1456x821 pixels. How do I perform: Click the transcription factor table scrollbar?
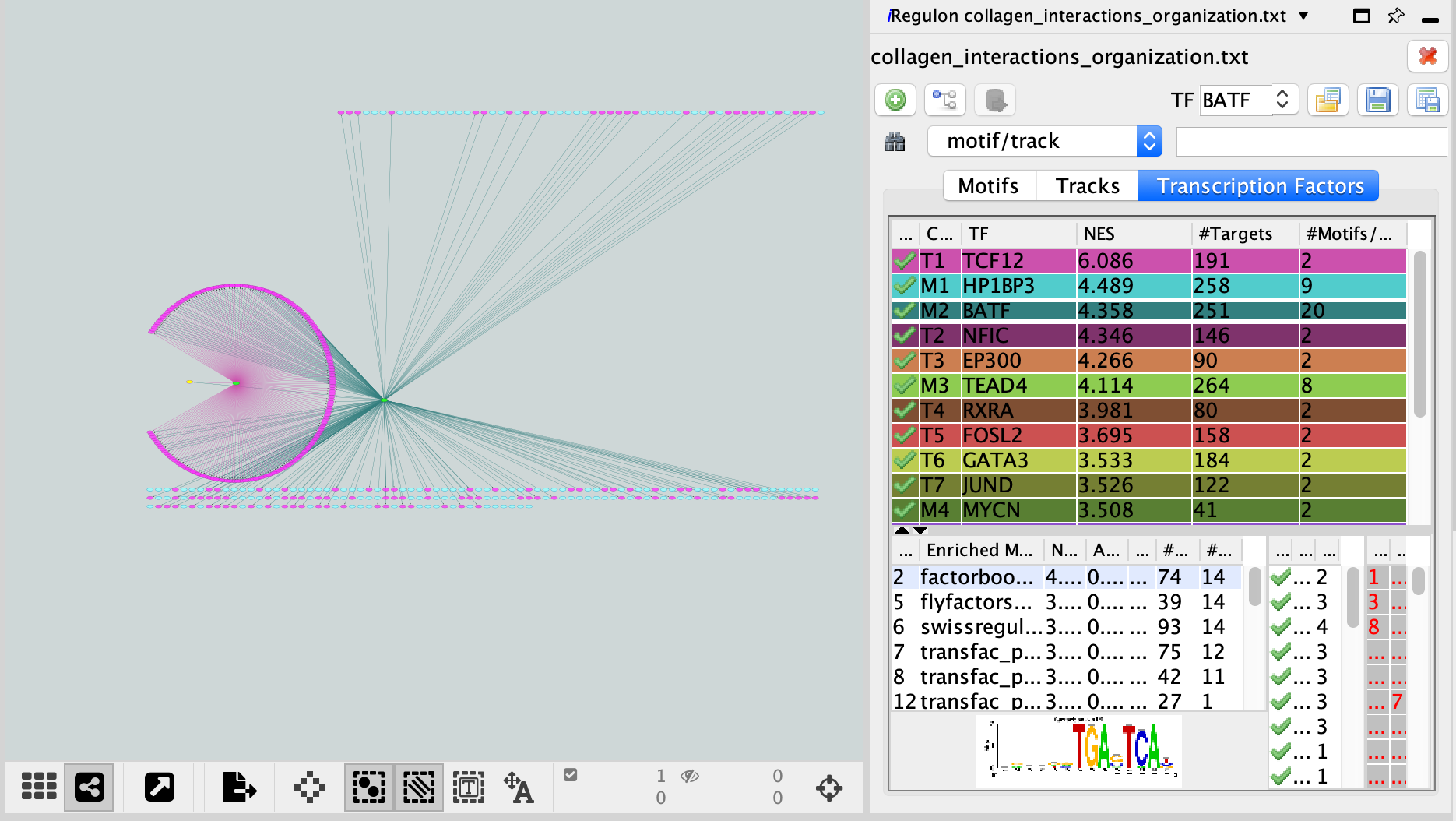pos(1419,333)
